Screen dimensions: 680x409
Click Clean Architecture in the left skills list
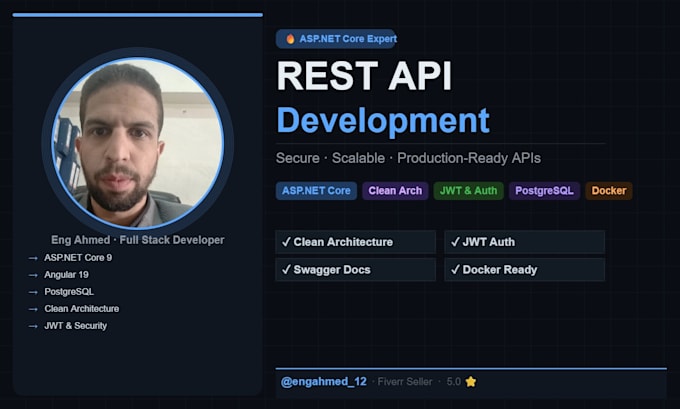82,309
